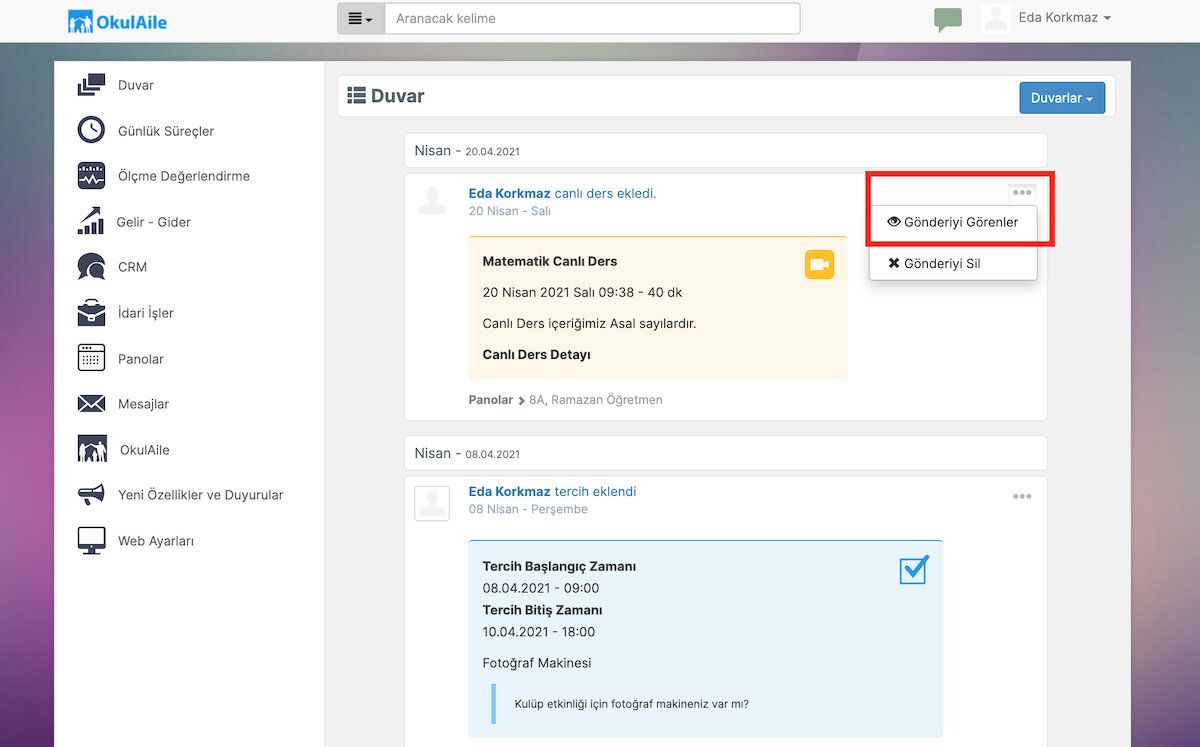This screenshot has width=1200, height=747.
Task: Click the megaphone icon for announcements
Action: tap(91, 494)
